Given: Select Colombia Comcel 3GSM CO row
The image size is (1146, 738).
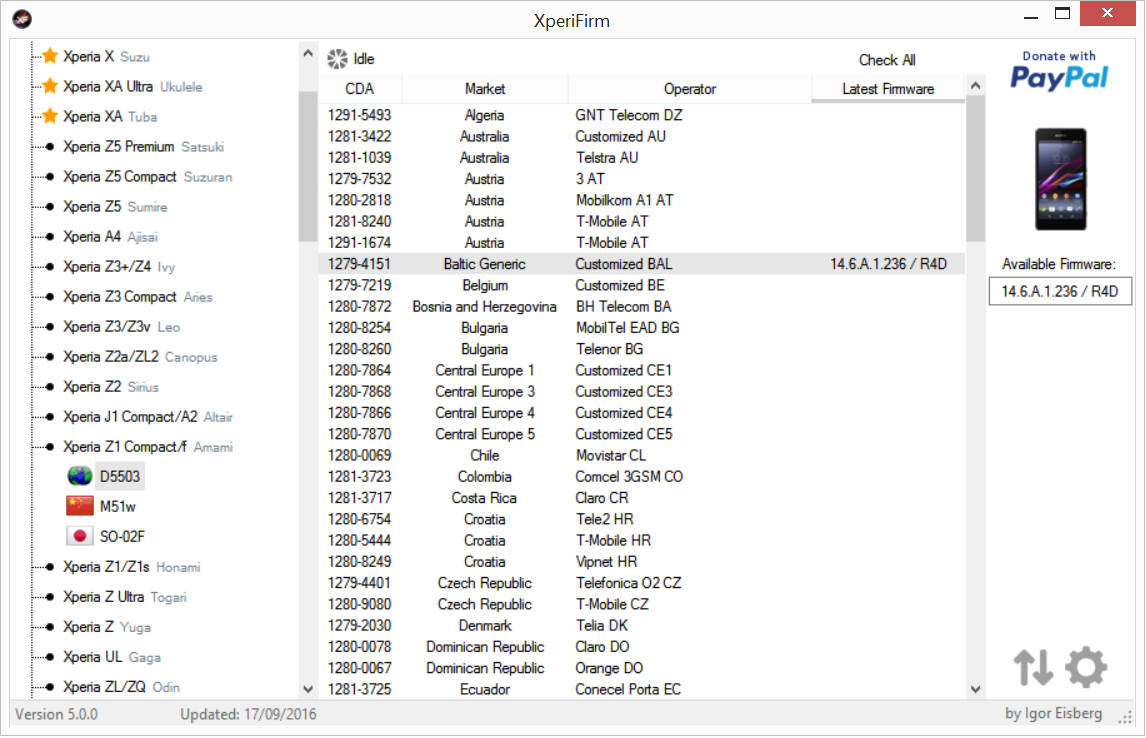Looking at the screenshot, I should coord(642,476).
